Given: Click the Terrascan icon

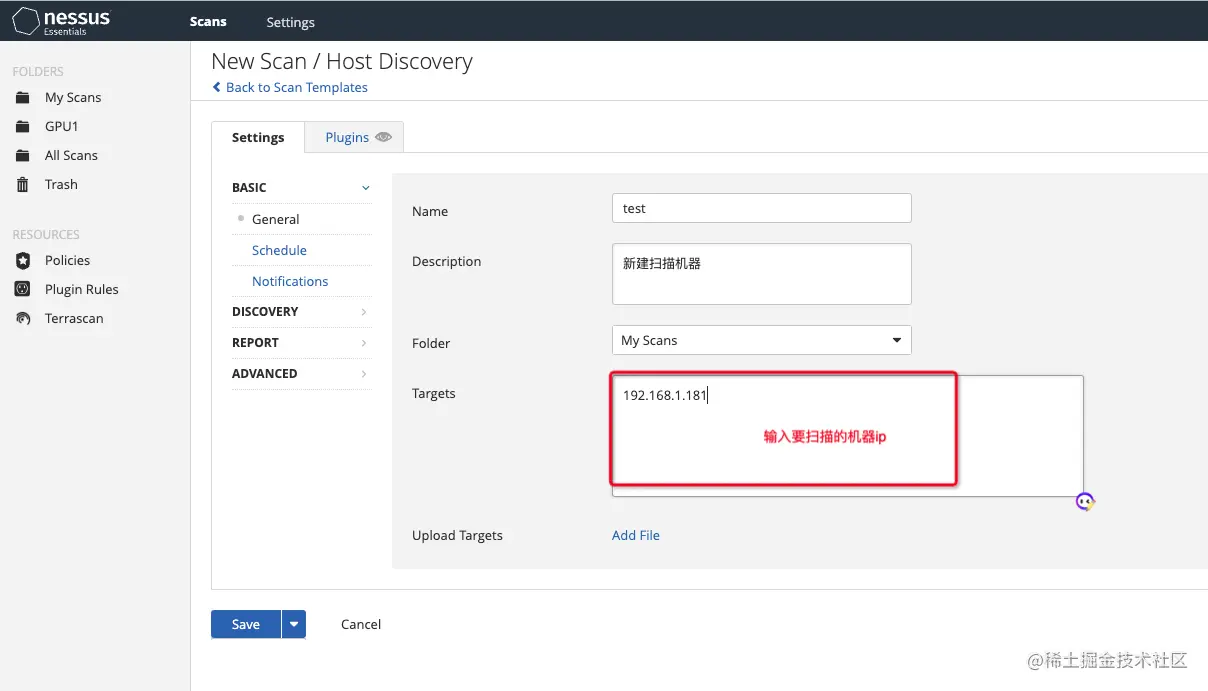Looking at the screenshot, I should 23,318.
